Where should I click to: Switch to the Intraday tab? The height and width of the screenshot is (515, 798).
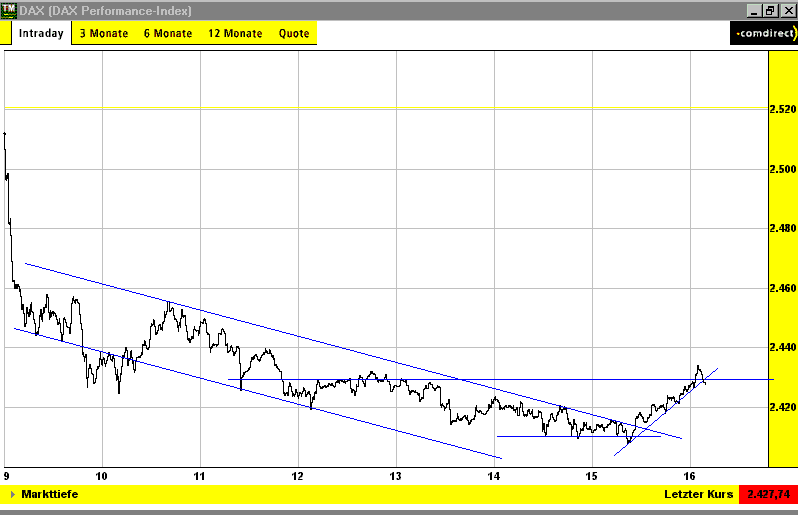(x=41, y=34)
